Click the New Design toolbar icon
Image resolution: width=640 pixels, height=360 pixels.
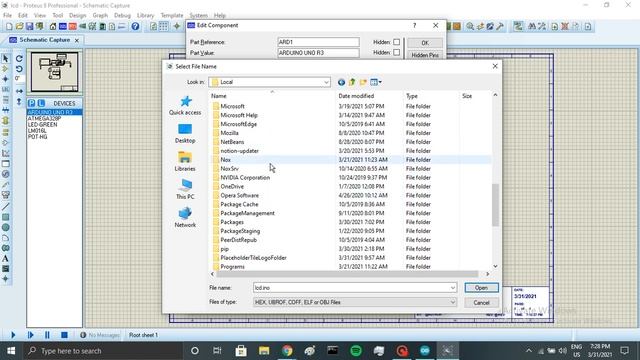[x=9, y=27]
